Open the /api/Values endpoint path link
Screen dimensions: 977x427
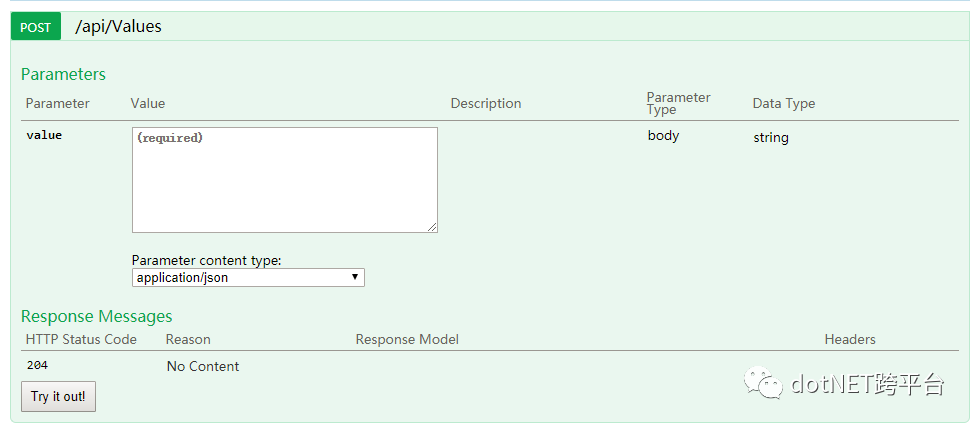(x=118, y=27)
